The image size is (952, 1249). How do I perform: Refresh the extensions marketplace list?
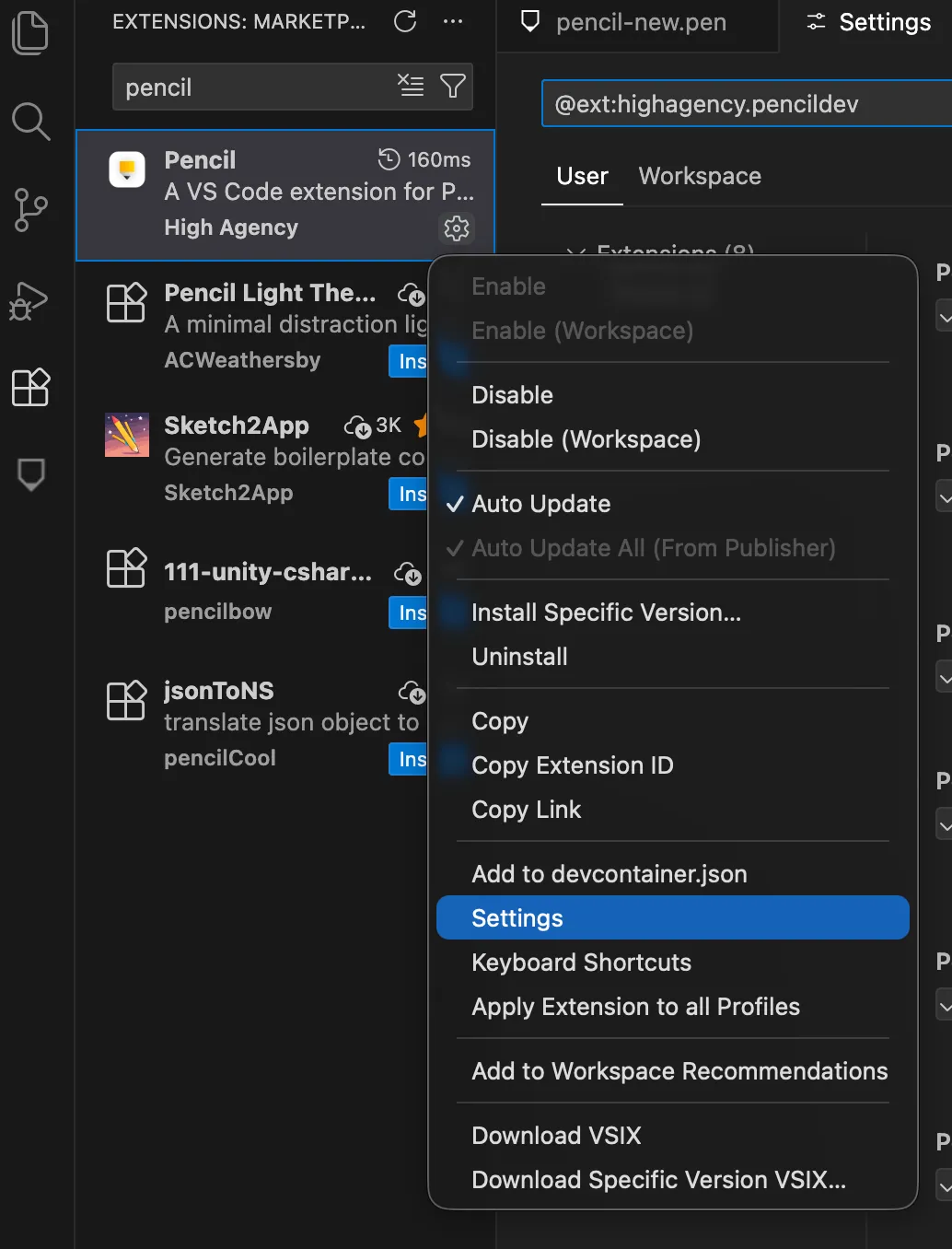pyautogui.click(x=405, y=21)
